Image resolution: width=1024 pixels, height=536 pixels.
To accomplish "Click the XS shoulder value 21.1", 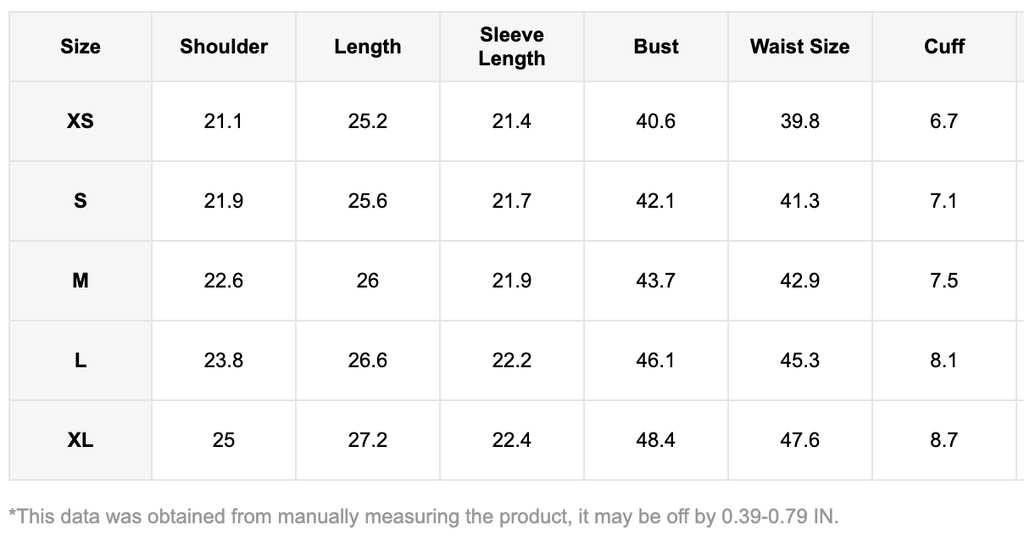I will coord(224,121).
